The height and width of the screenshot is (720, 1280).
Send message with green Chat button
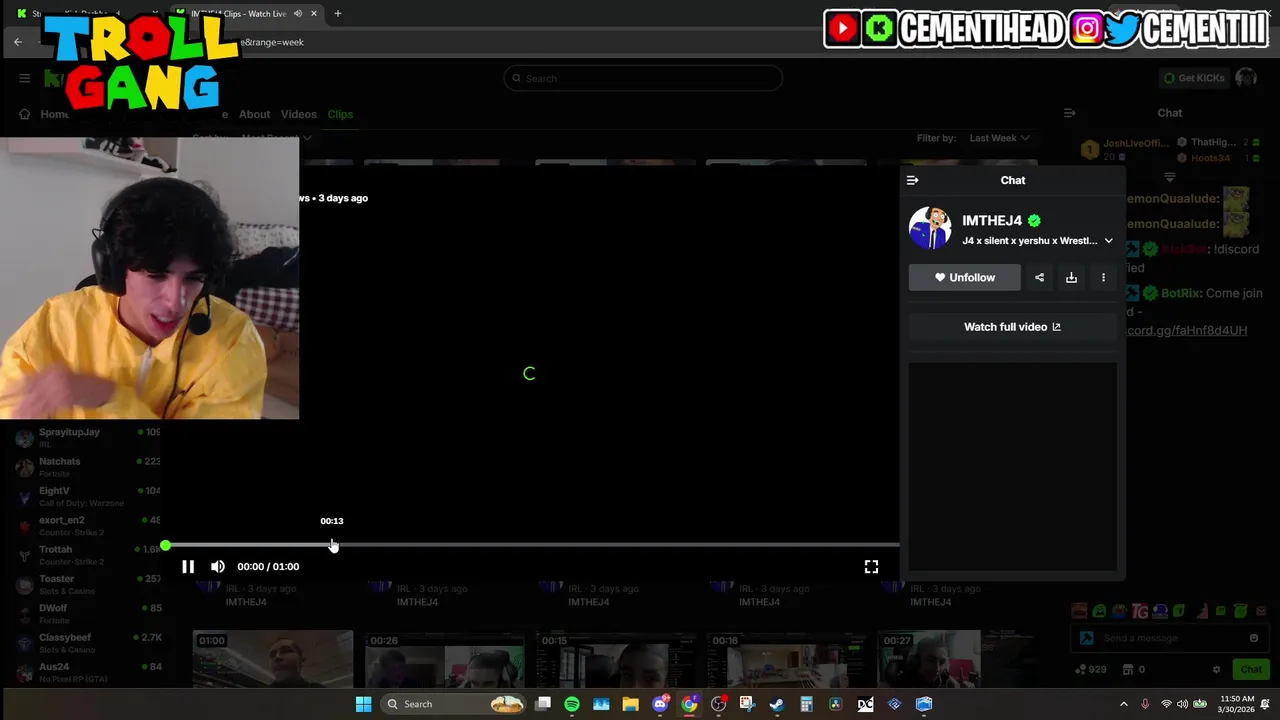pos(1251,669)
